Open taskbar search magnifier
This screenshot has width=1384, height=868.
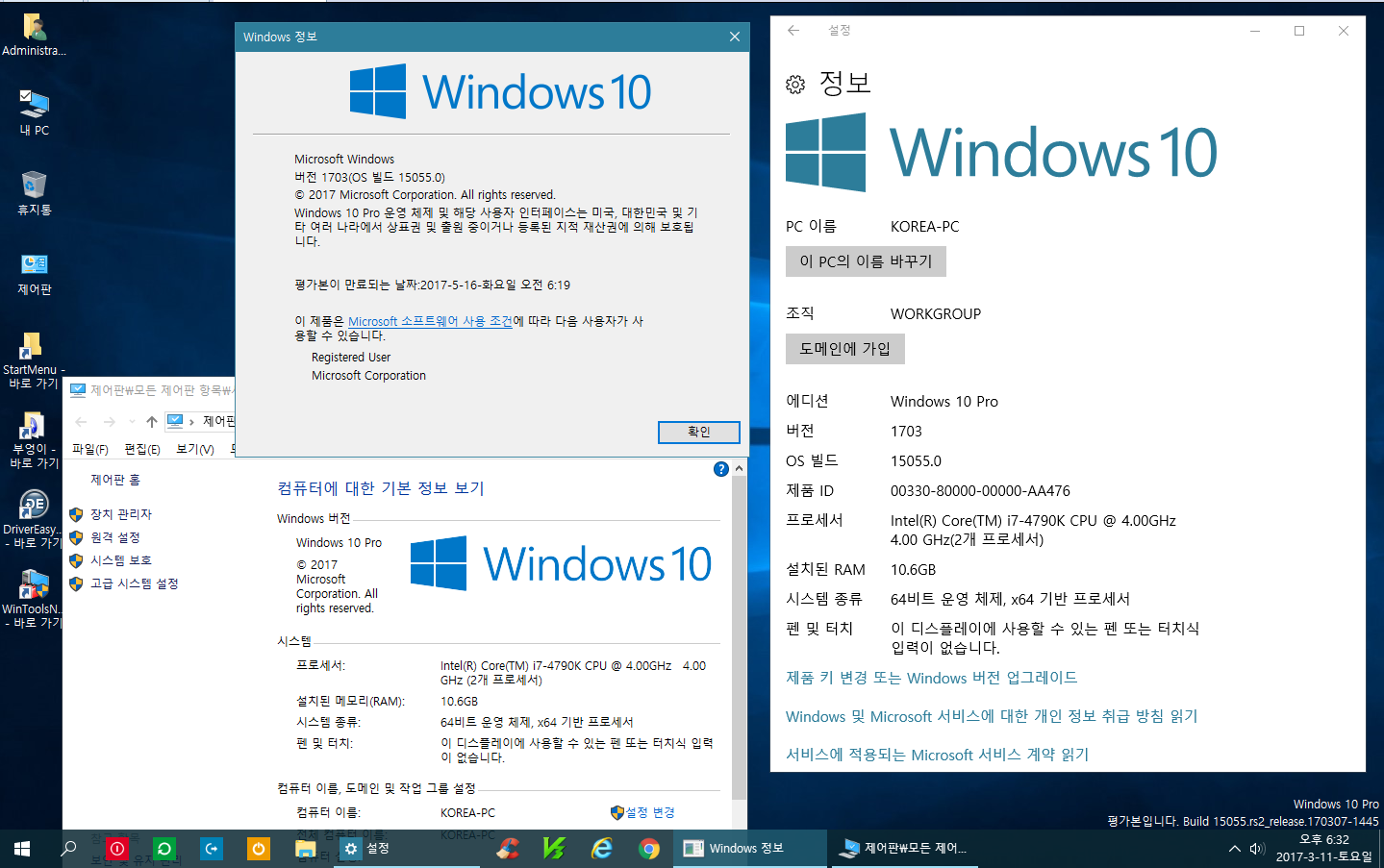pos(68,849)
